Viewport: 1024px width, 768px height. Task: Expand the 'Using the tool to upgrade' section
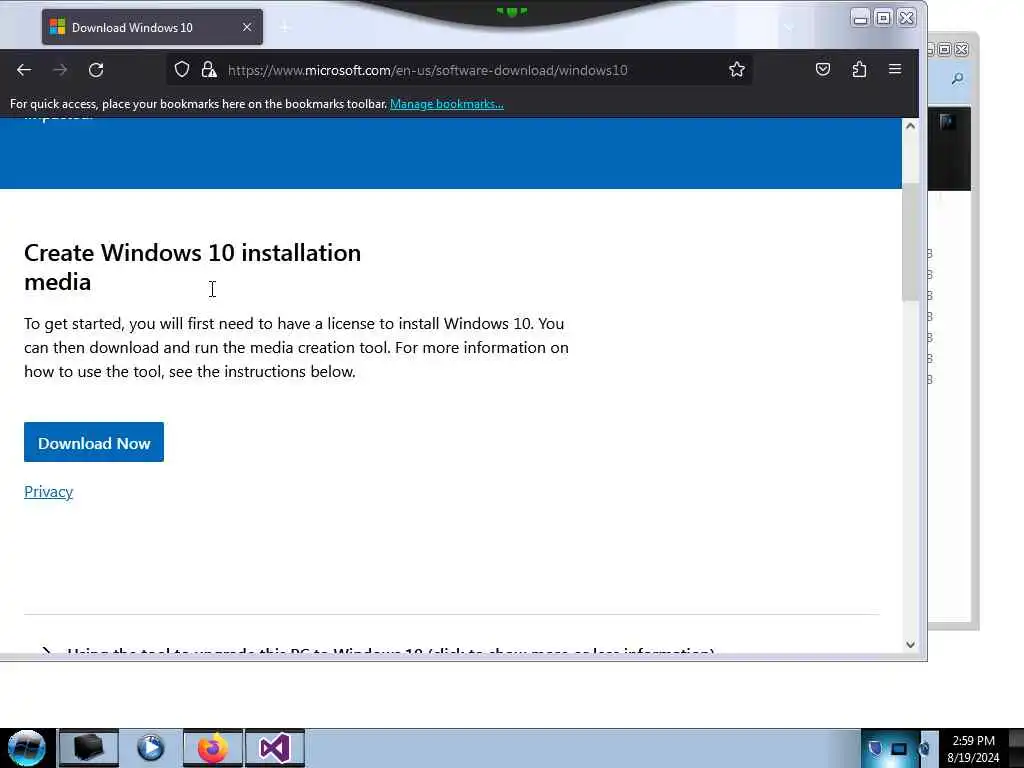click(391, 650)
